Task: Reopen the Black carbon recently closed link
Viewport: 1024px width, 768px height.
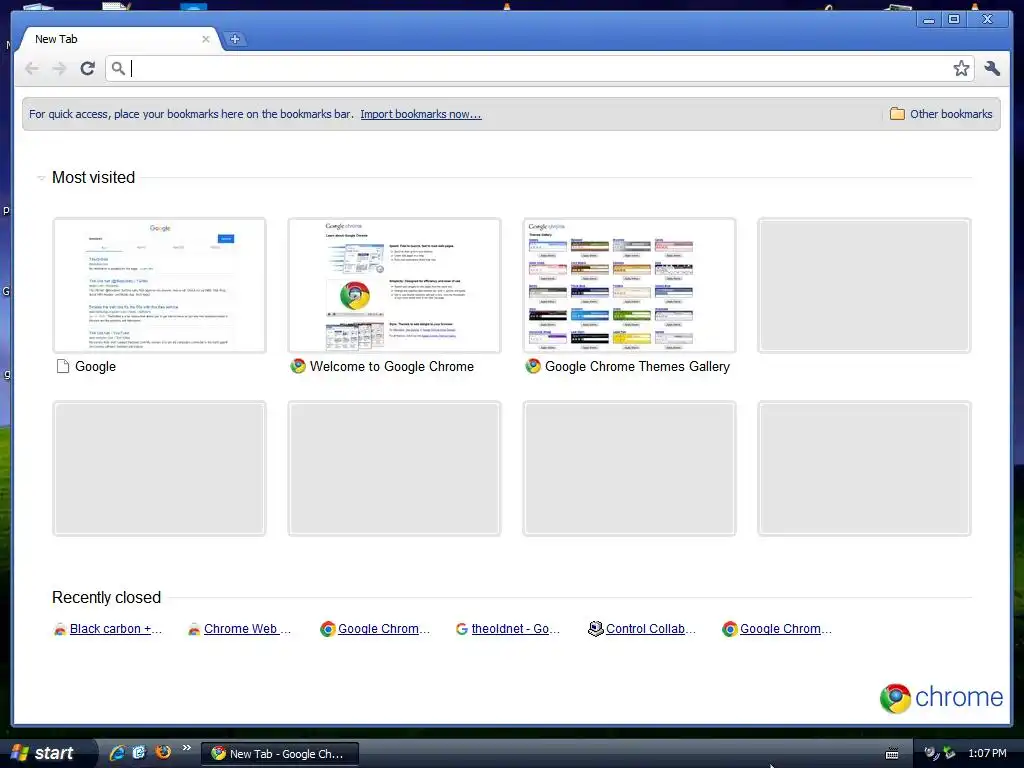Action: coord(116,629)
